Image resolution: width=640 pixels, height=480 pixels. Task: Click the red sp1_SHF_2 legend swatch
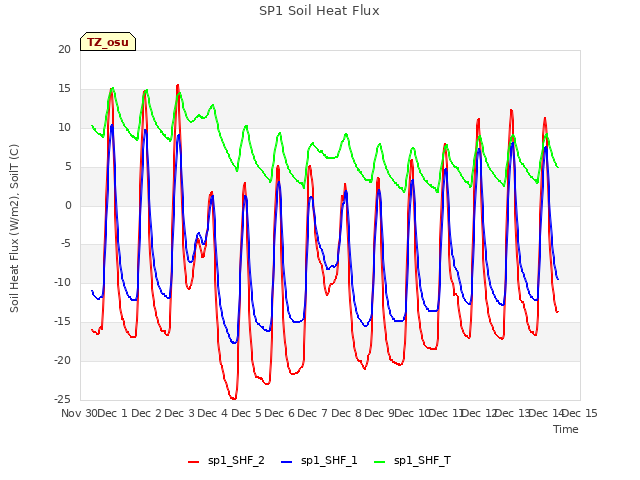193,462
